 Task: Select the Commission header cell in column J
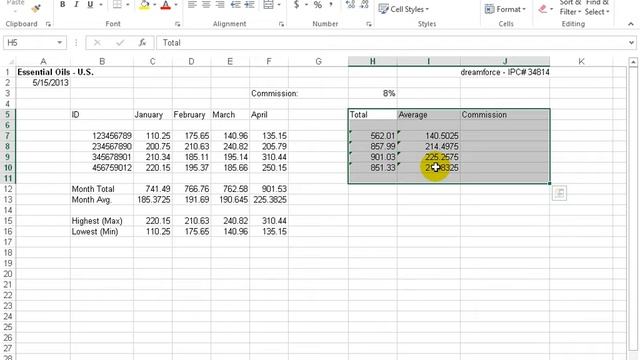tap(505, 115)
